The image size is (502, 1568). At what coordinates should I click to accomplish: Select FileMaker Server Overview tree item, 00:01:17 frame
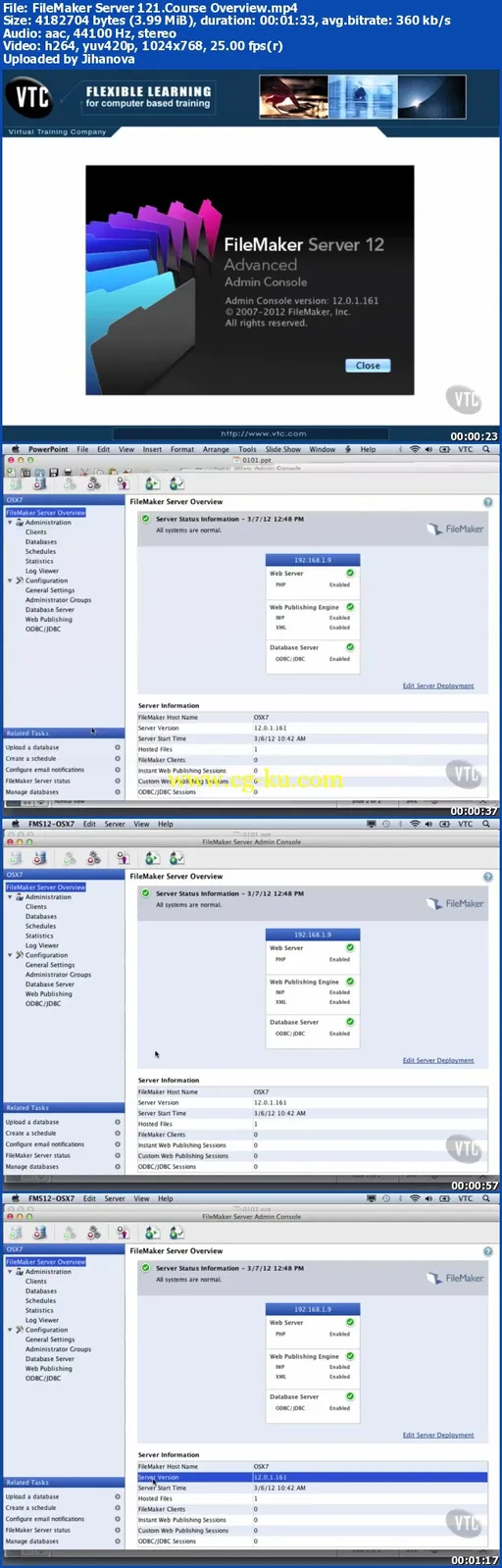[46, 1262]
